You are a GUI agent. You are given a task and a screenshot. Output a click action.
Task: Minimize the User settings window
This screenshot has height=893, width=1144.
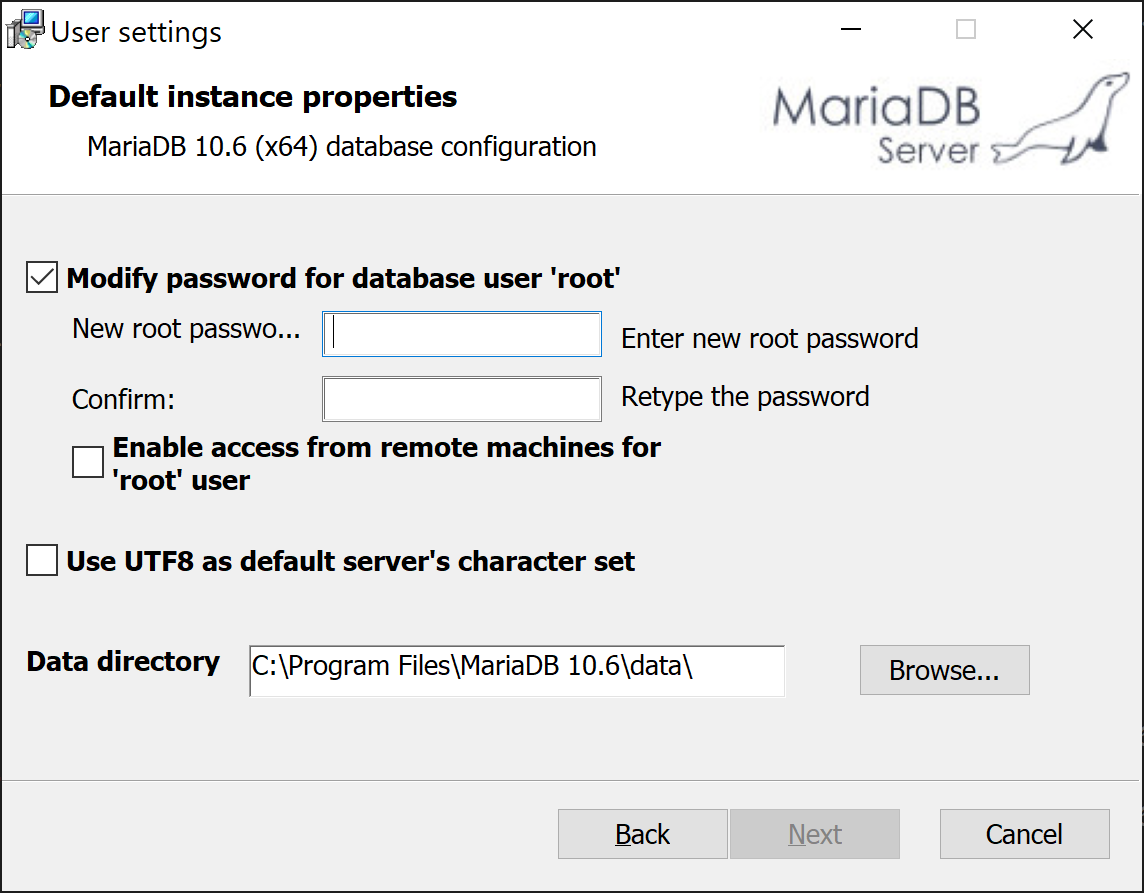pos(851,30)
